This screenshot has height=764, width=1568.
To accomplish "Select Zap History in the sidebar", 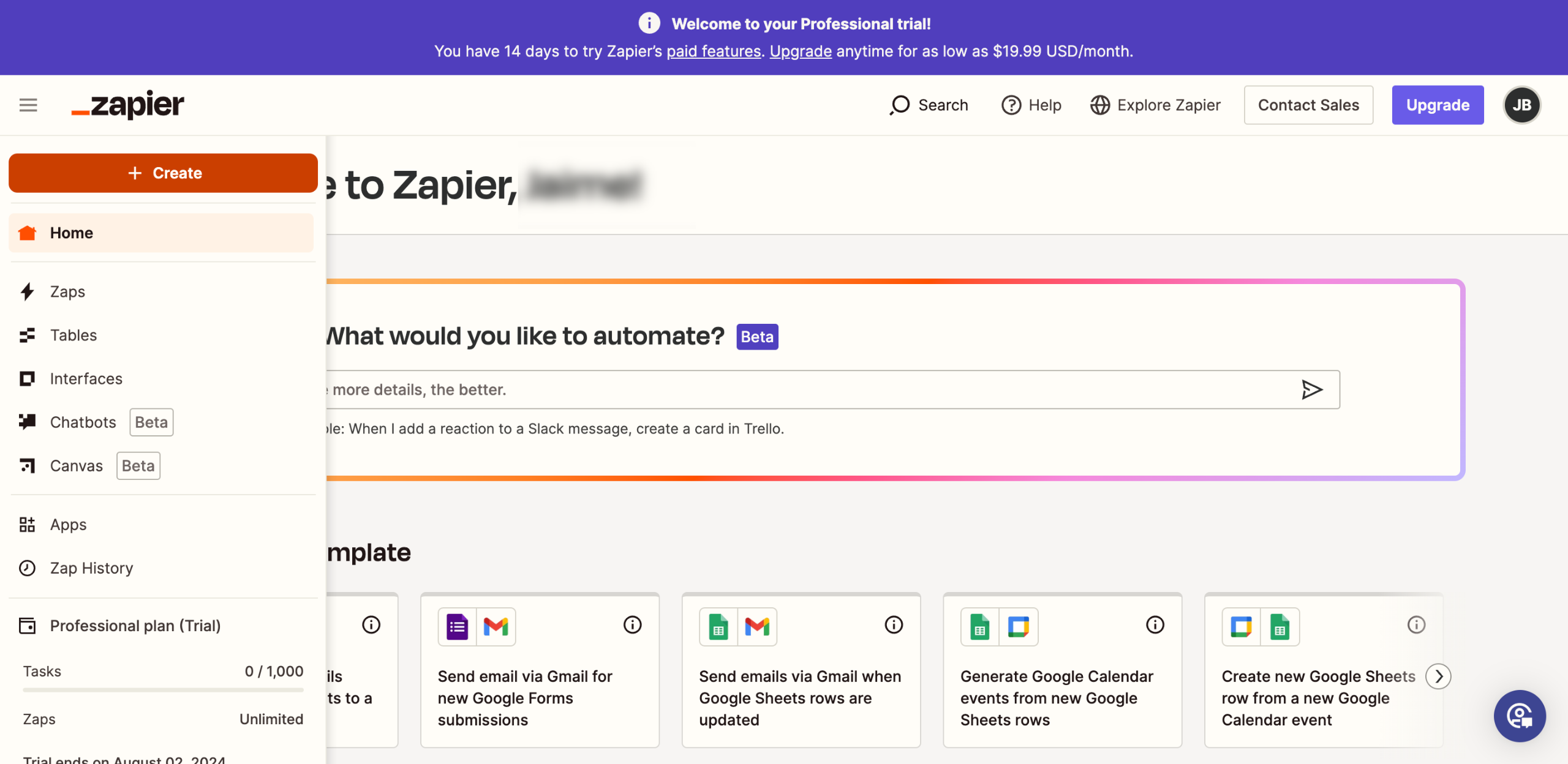I will 91,568.
